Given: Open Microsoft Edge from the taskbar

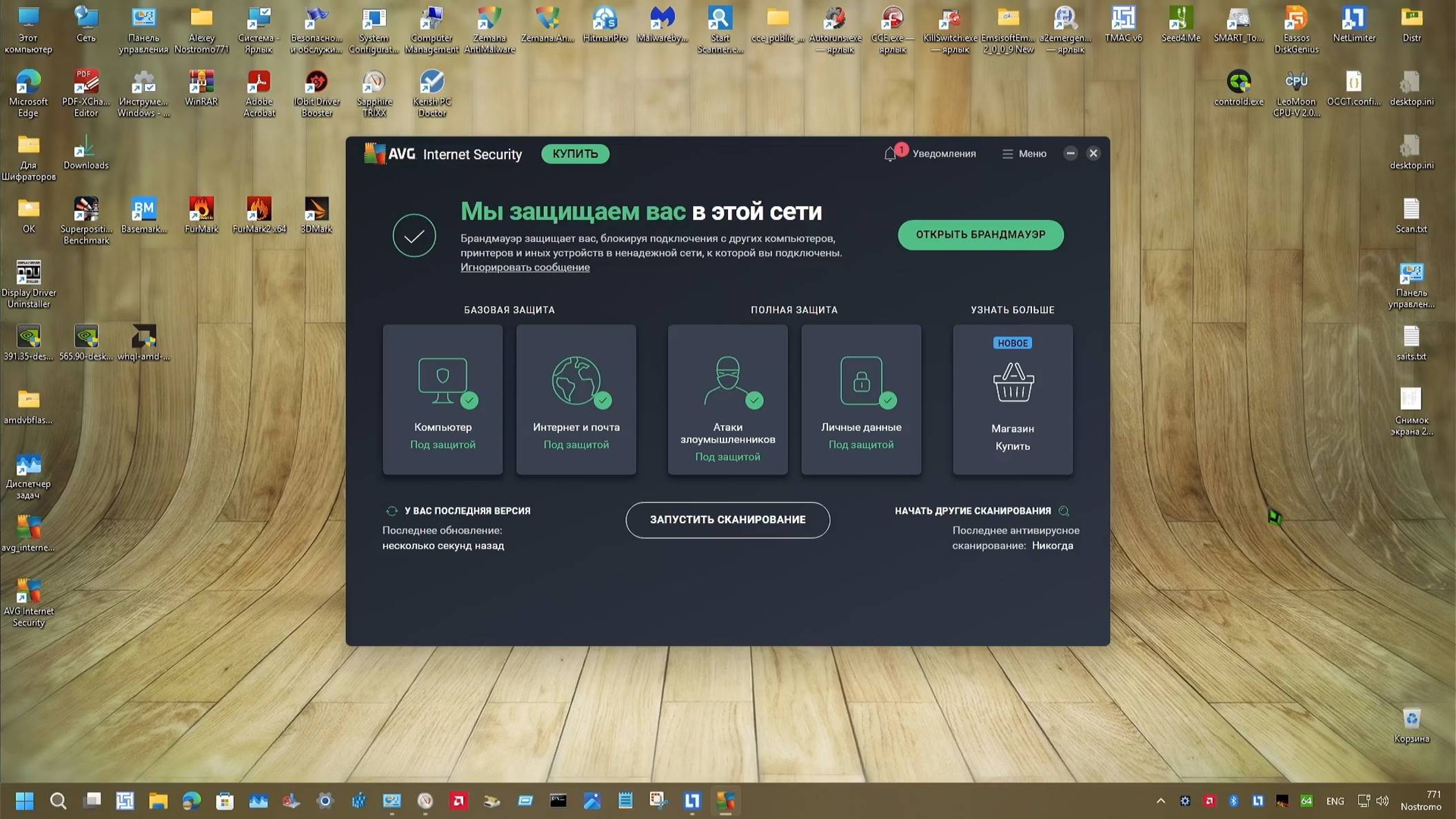Looking at the screenshot, I should [x=192, y=800].
